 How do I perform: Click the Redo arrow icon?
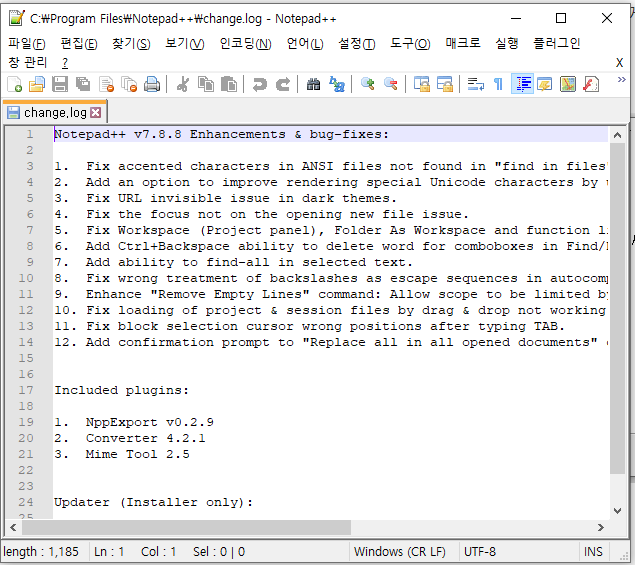283,84
